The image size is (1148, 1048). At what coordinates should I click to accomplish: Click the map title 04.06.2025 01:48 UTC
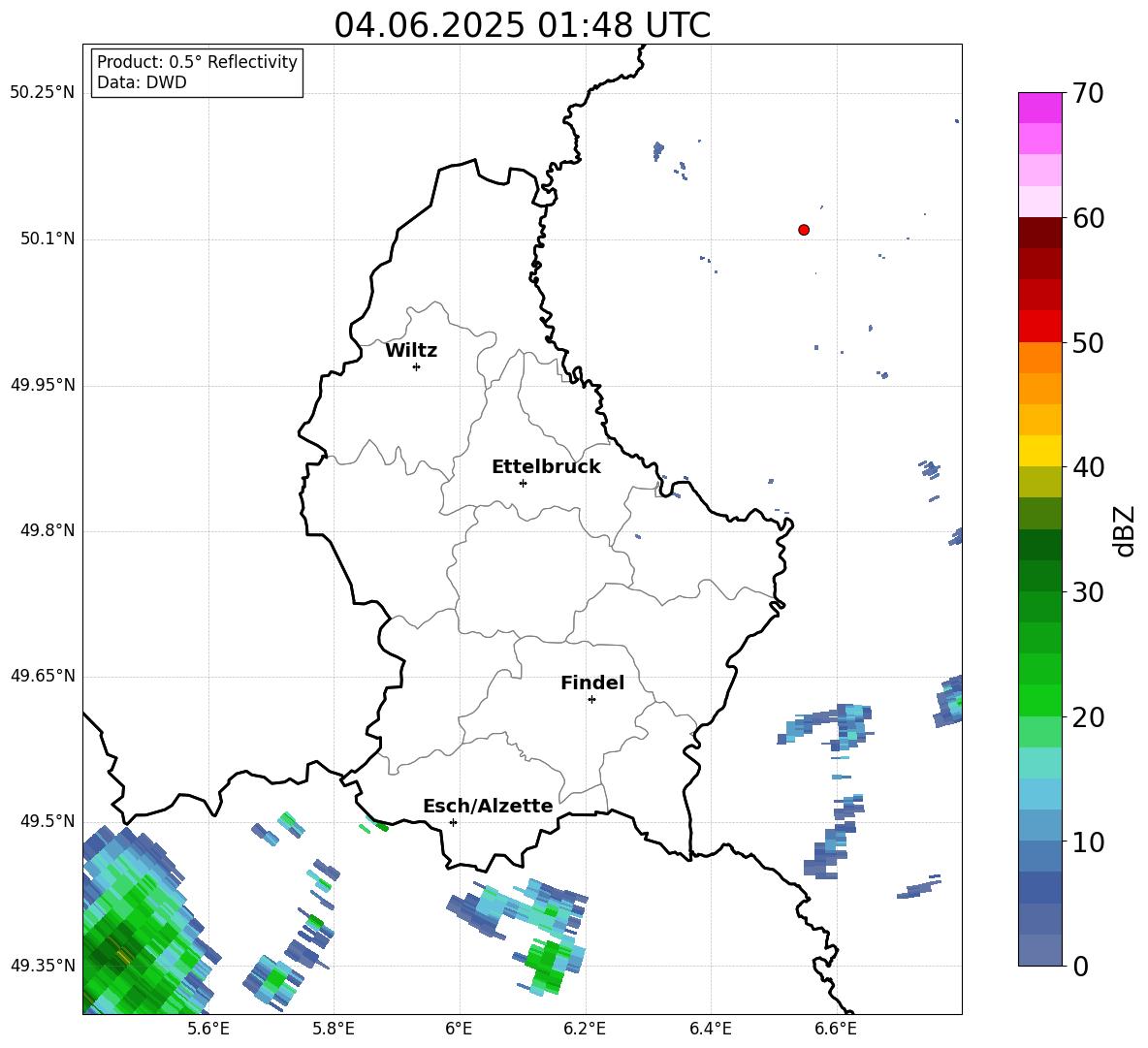pyautogui.click(x=523, y=25)
